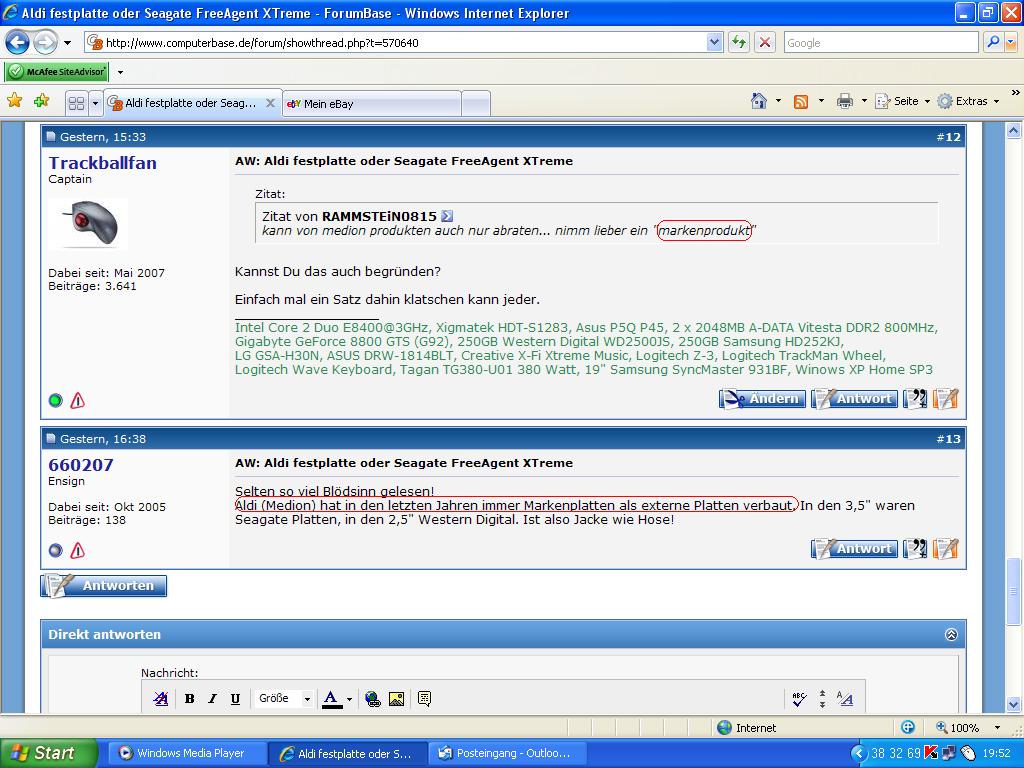The height and width of the screenshot is (768, 1024).
Task: Close the Aldi festplatte tab
Action: pyautogui.click(x=270, y=103)
